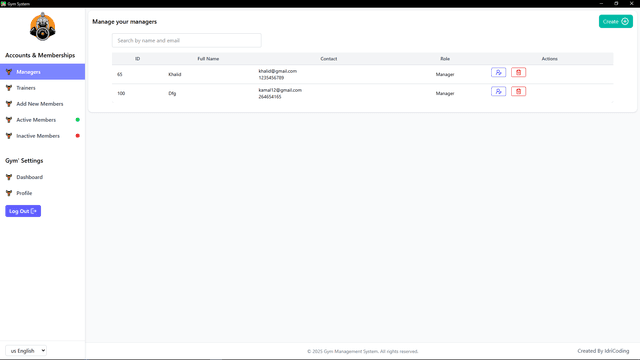Click the Accounts & Memberships heading
Image resolution: width=640 pixels, height=360 pixels.
(x=40, y=55)
